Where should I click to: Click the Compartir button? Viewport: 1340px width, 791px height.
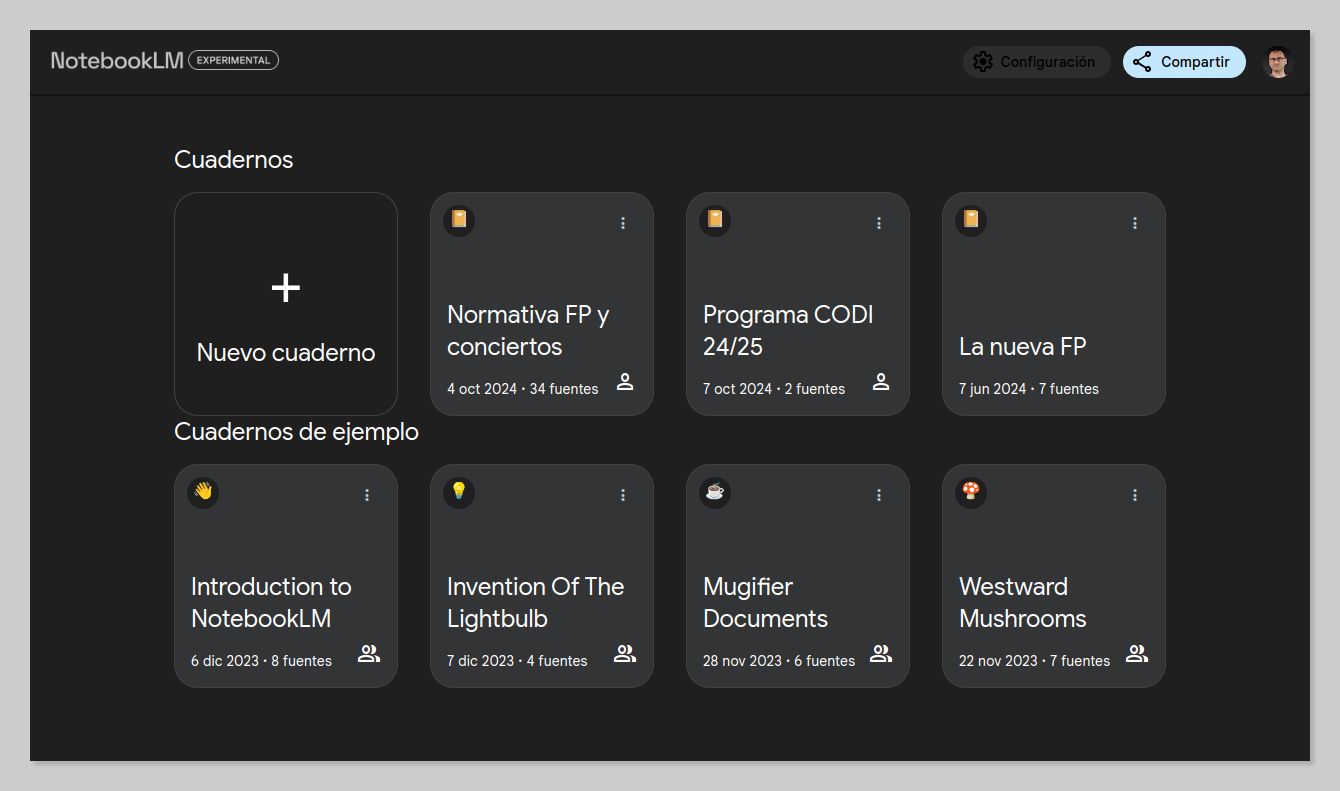coord(1184,62)
